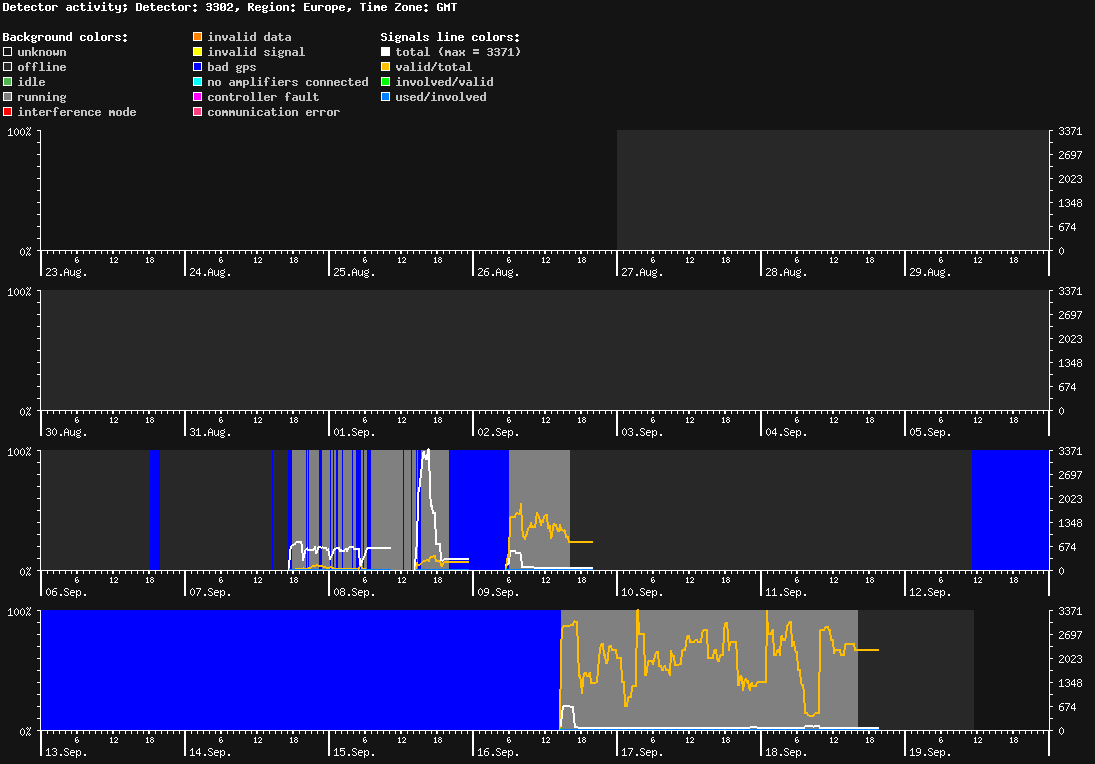This screenshot has height=764, width=1095.
Task: Click the 'no amplifiers connected' legend label
Action: tap(288, 82)
